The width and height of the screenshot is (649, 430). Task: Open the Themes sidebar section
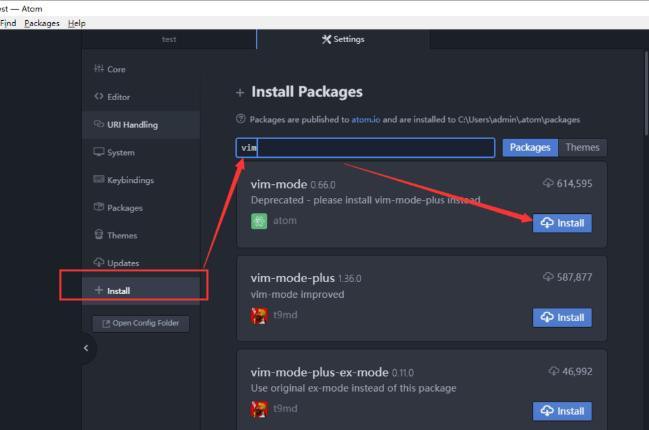(141, 235)
